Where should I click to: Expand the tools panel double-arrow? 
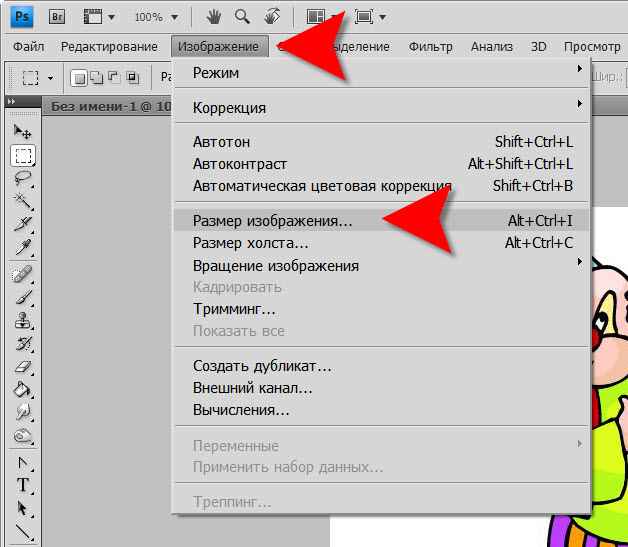click(x=12, y=102)
